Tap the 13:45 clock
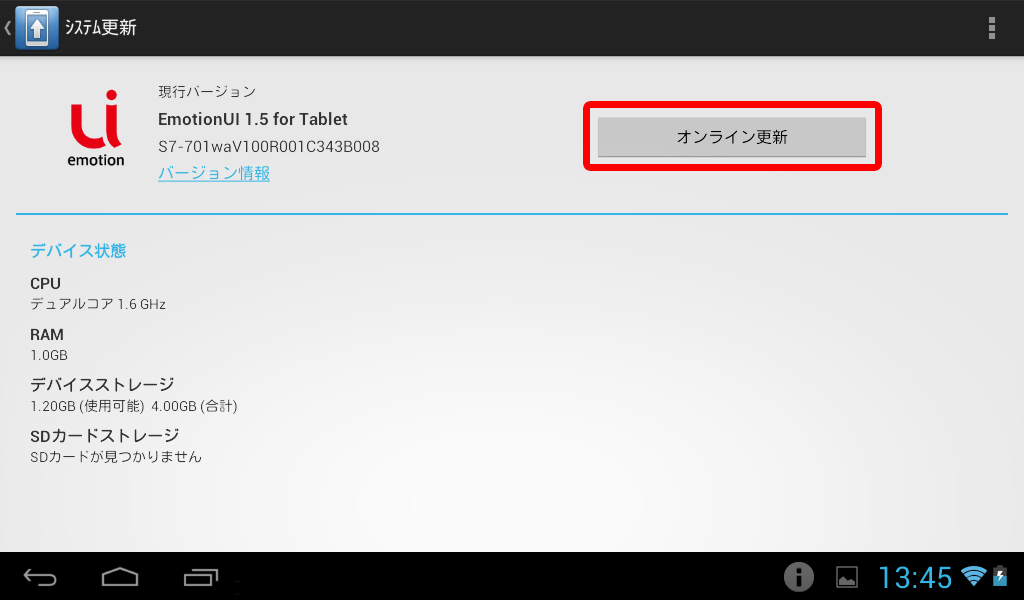The width and height of the screenshot is (1024, 600). (x=914, y=578)
